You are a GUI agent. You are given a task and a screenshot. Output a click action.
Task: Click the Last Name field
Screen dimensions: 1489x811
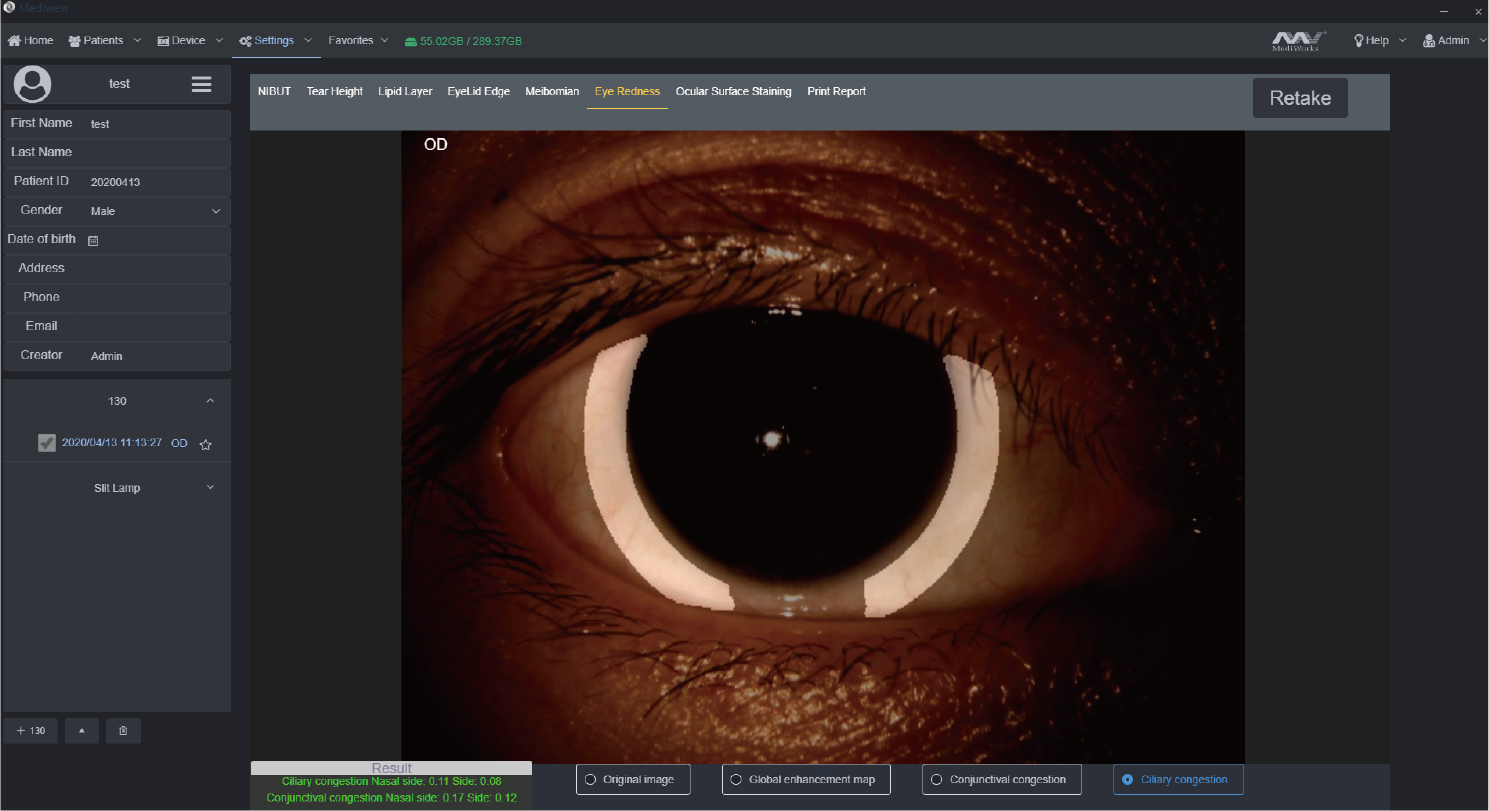156,153
